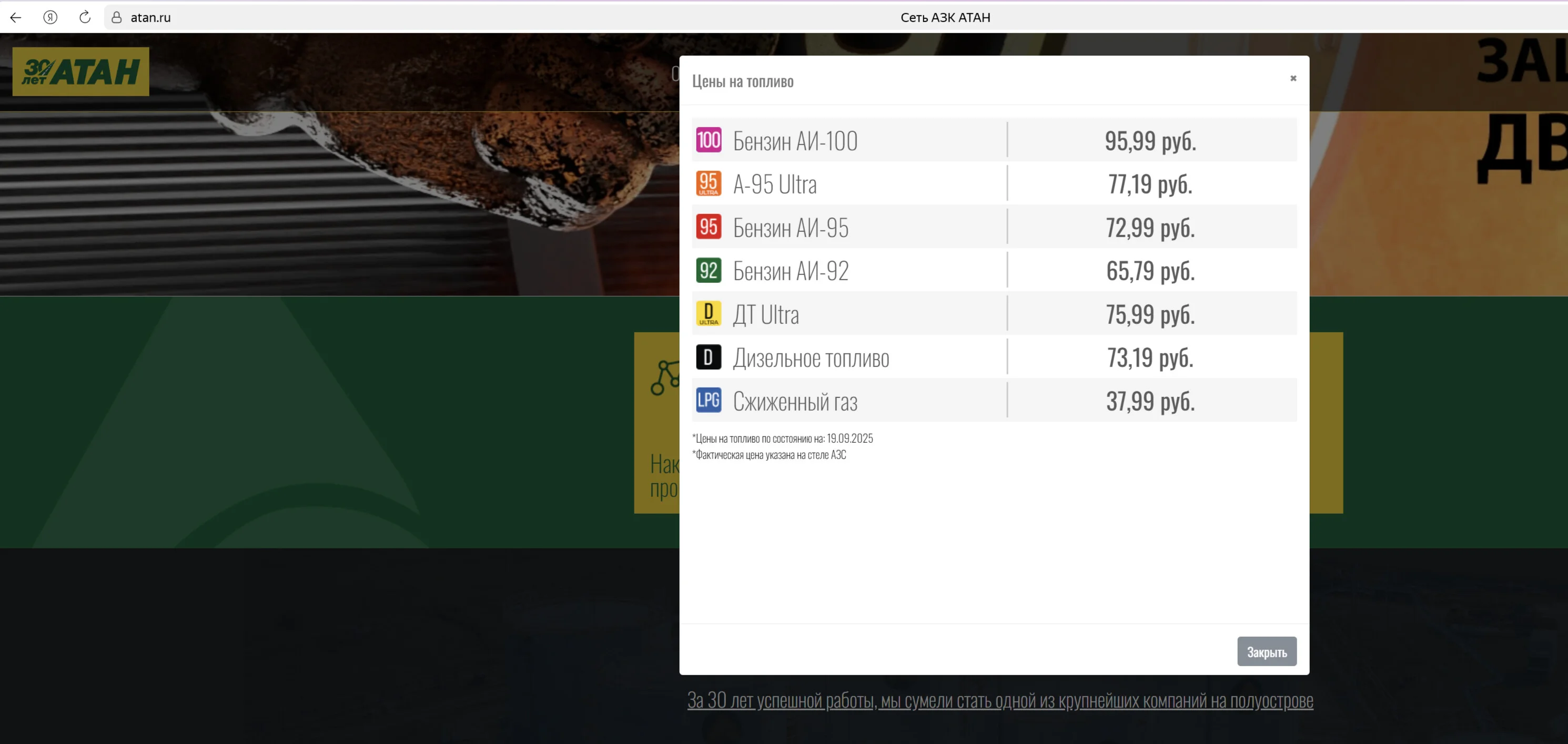Screen dimensions: 1568x744
Task: Close the fuel prices dialog with the ×
Action: tap(1293, 78)
